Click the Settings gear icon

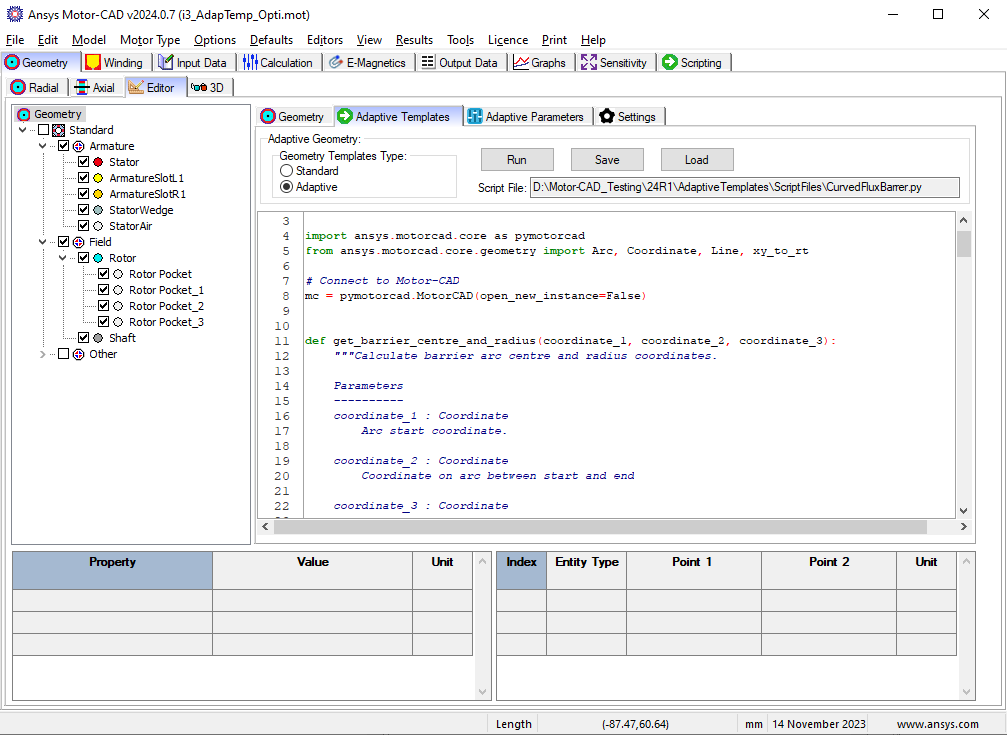[x=607, y=116]
